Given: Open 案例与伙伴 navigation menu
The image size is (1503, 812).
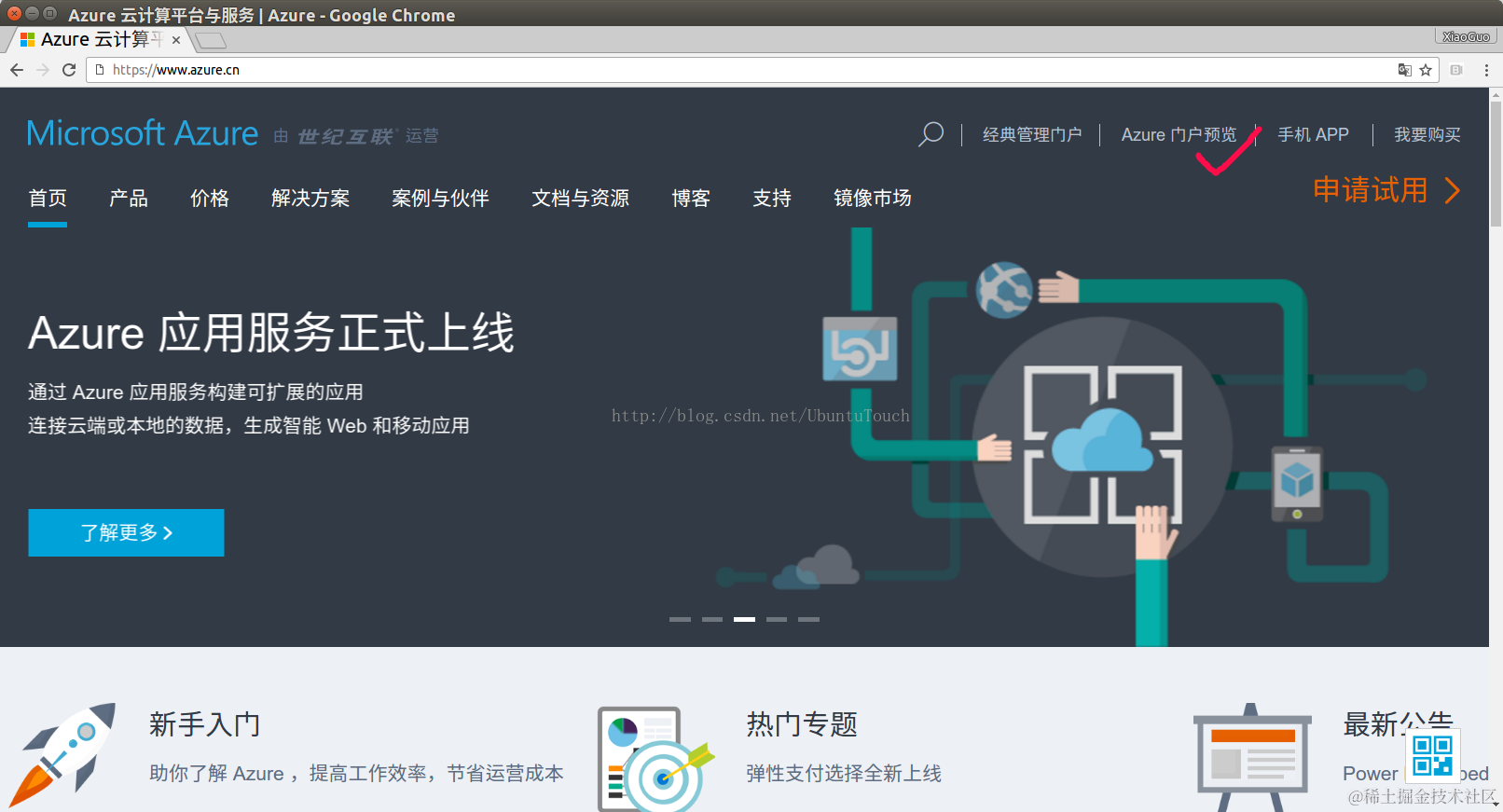Looking at the screenshot, I should point(440,198).
